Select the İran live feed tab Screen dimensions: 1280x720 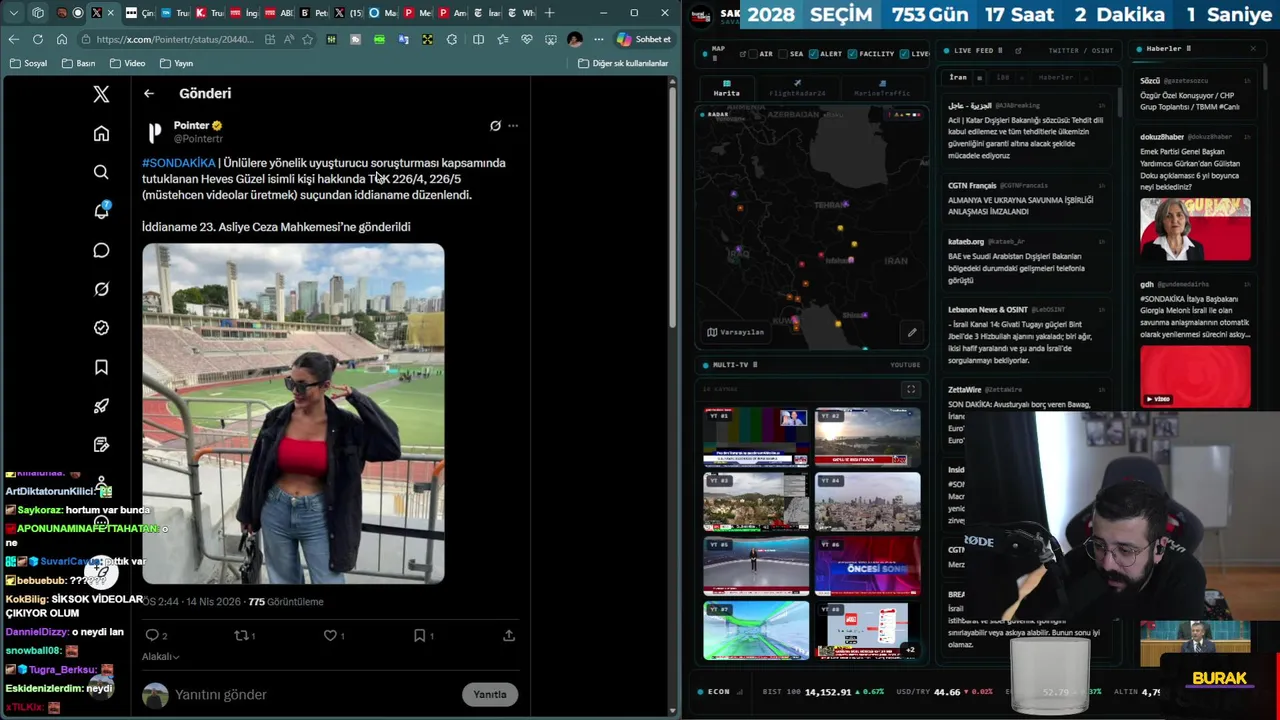958,77
